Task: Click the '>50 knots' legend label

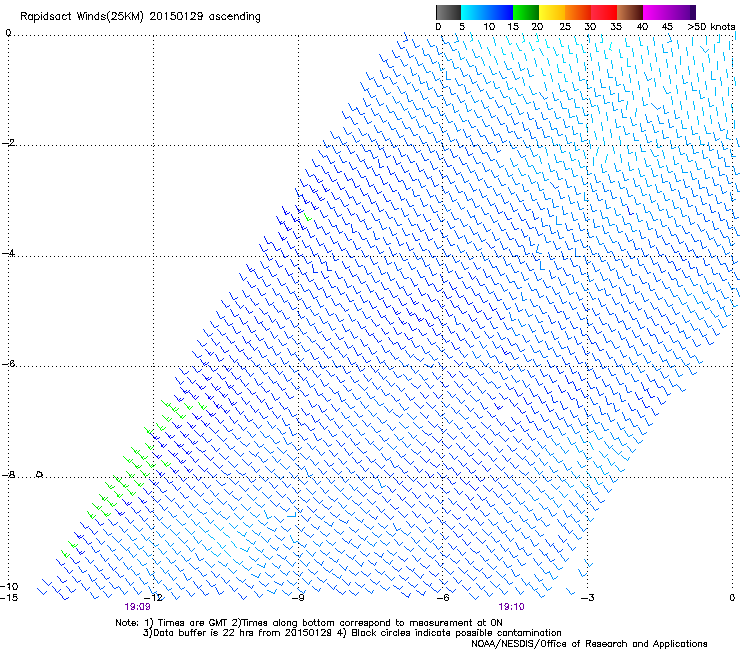Action: pyautogui.click(x=711, y=27)
